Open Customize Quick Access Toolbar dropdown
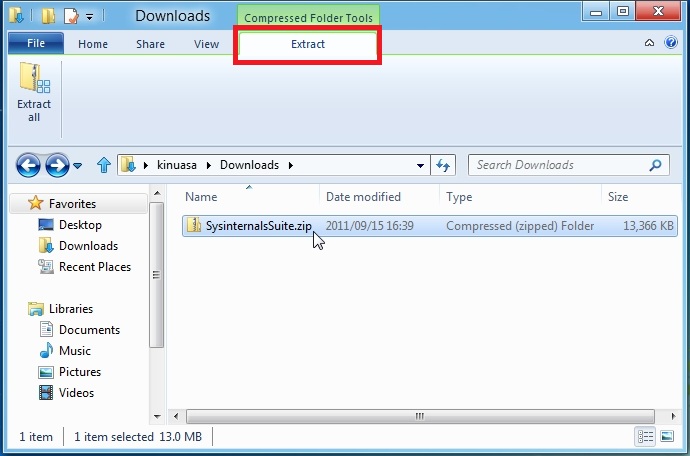 coord(90,17)
